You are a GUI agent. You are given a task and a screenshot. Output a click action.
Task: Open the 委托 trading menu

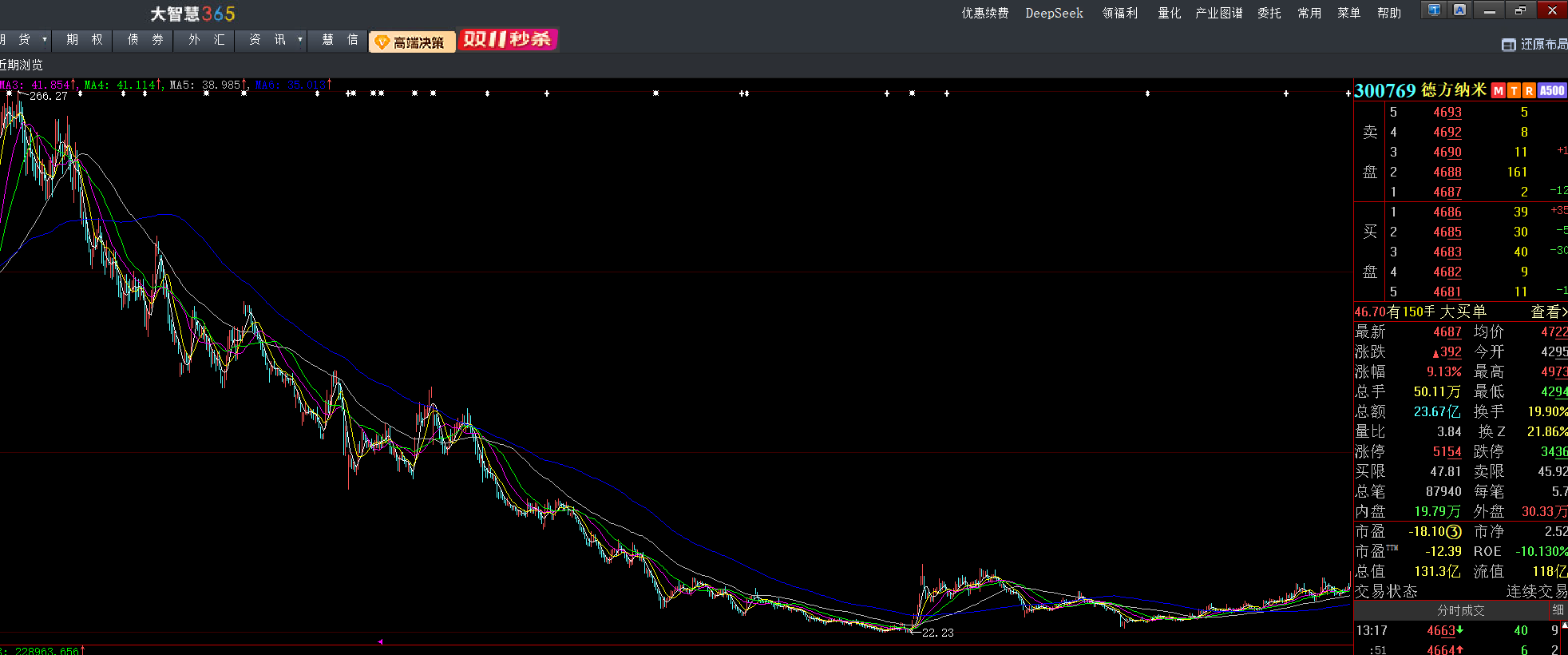coord(1269,13)
